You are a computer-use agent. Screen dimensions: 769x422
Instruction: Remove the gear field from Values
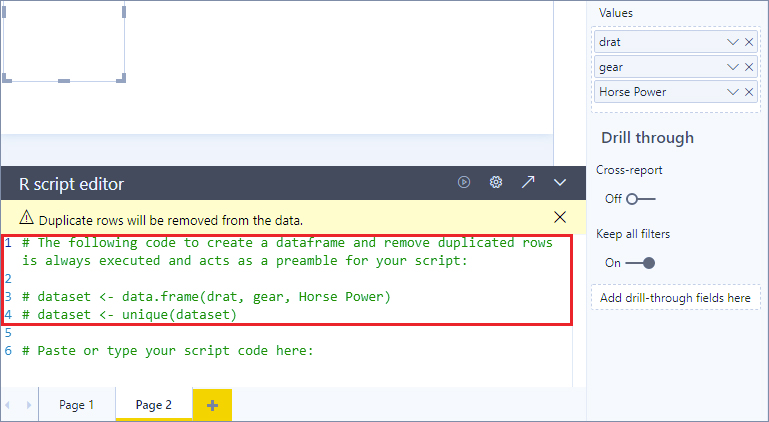pyautogui.click(x=749, y=67)
